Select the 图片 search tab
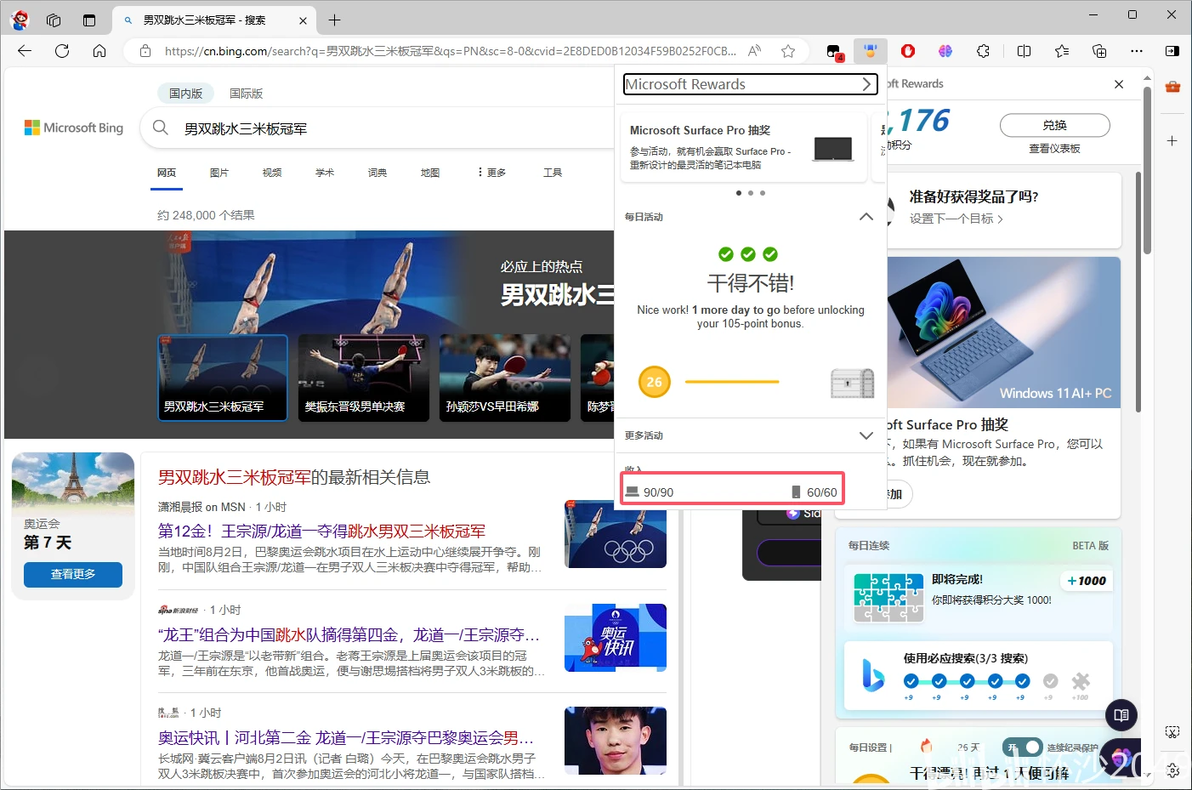 tap(219, 173)
